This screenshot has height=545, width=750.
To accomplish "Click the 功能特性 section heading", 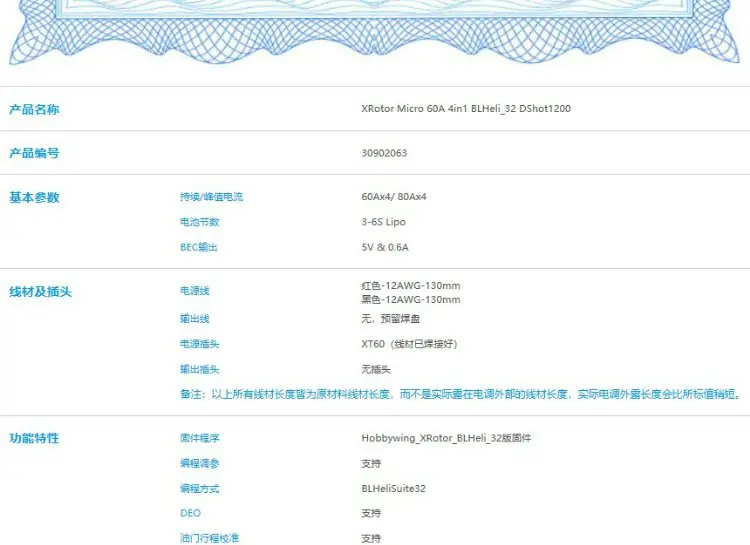I will pos(34,438).
